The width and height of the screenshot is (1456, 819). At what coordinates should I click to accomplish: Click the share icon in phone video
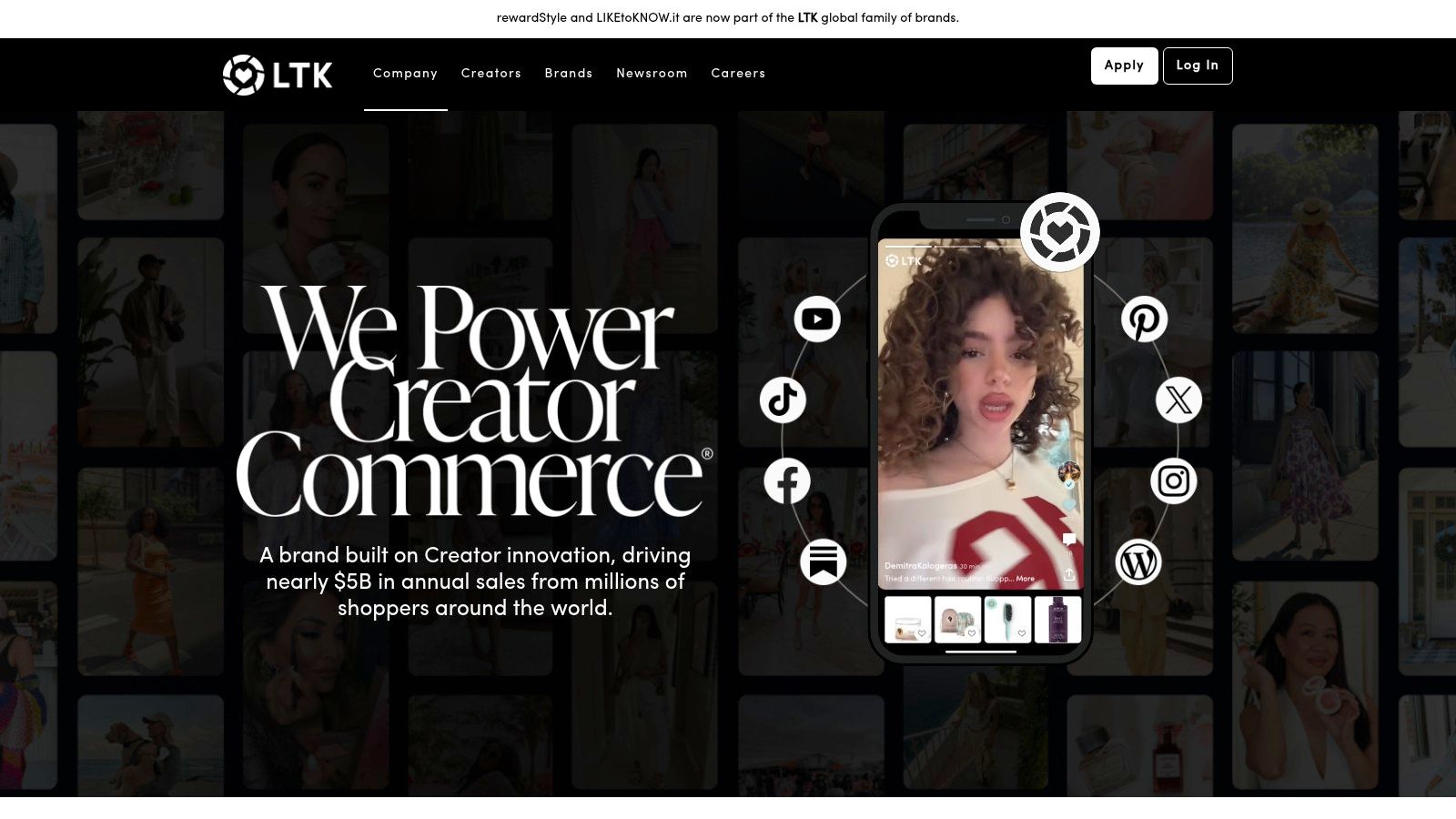click(1069, 574)
